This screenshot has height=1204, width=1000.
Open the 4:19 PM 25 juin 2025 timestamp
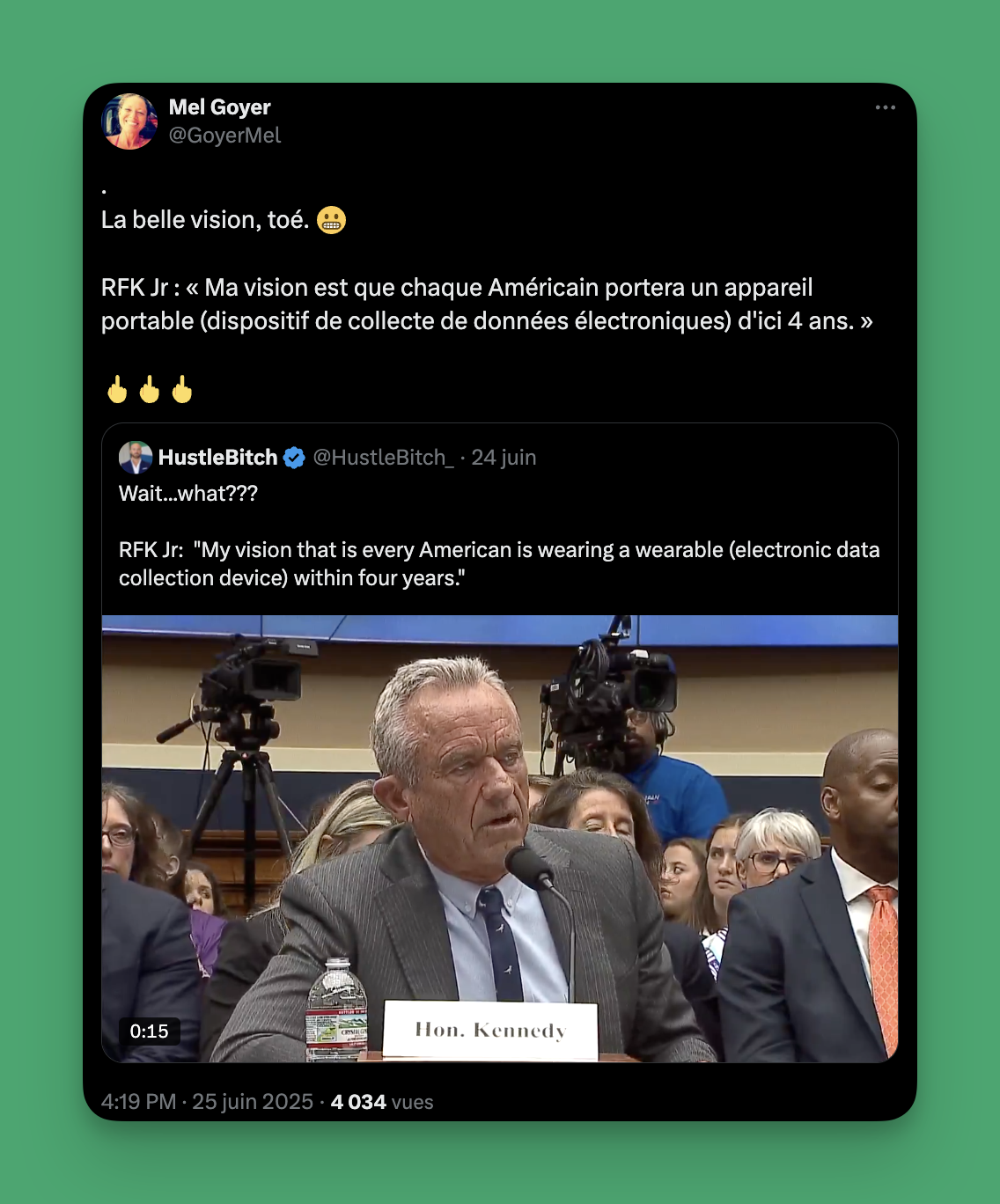(x=207, y=1102)
